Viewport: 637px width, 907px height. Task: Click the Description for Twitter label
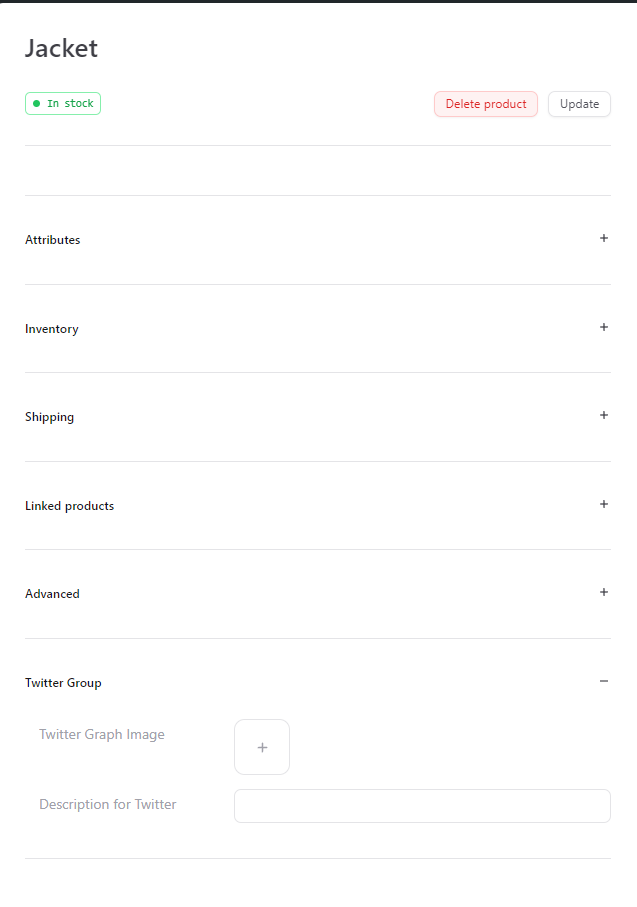(108, 804)
